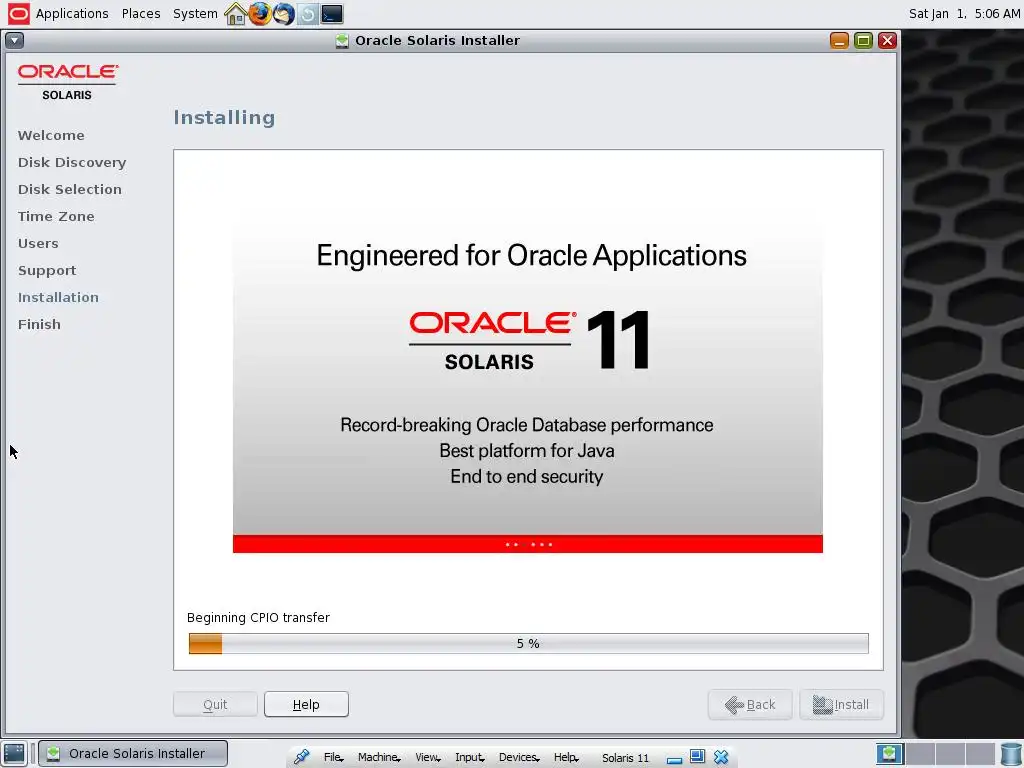Open the VirtualBox Machine menu

(x=379, y=757)
